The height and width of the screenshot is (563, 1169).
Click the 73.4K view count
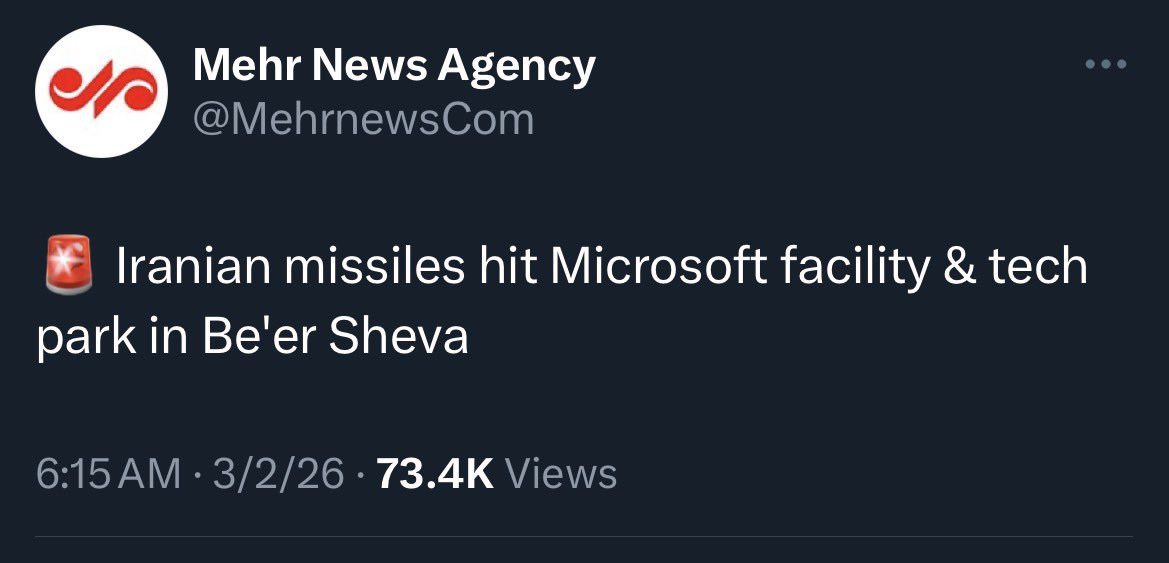[x=435, y=472]
